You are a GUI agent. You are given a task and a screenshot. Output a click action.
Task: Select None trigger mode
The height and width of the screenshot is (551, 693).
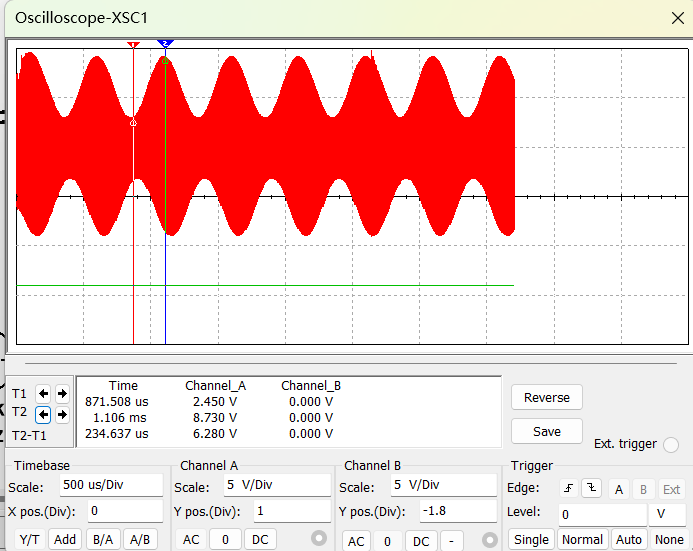click(x=669, y=540)
